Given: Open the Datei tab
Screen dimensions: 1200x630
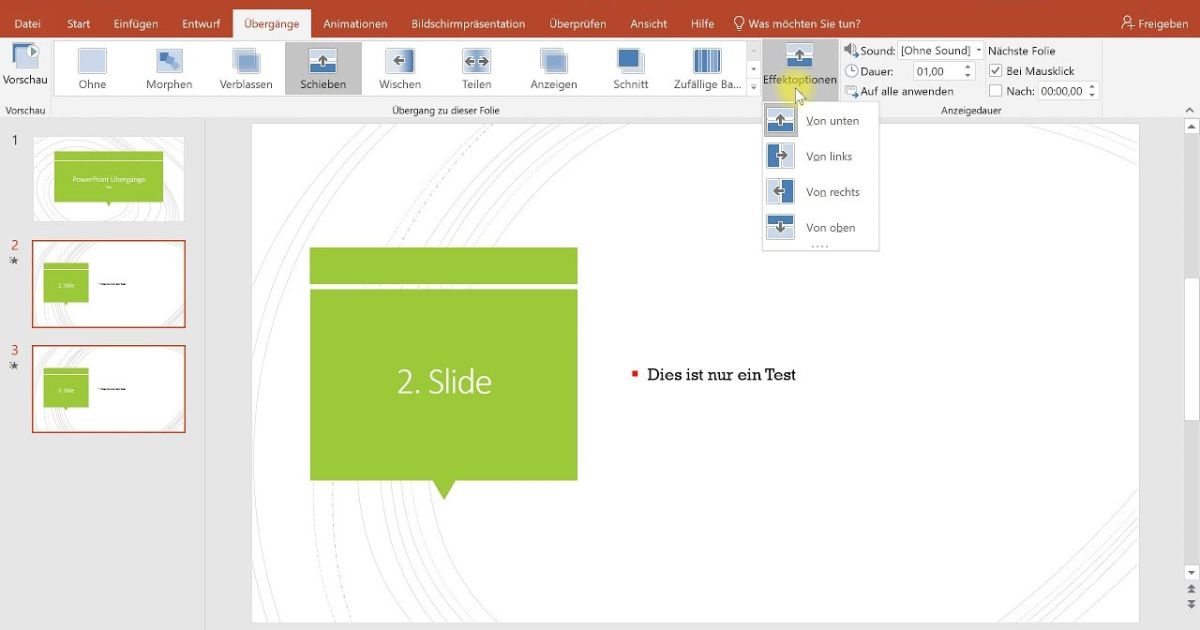Looking at the screenshot, I should click(x=28, y=23).
